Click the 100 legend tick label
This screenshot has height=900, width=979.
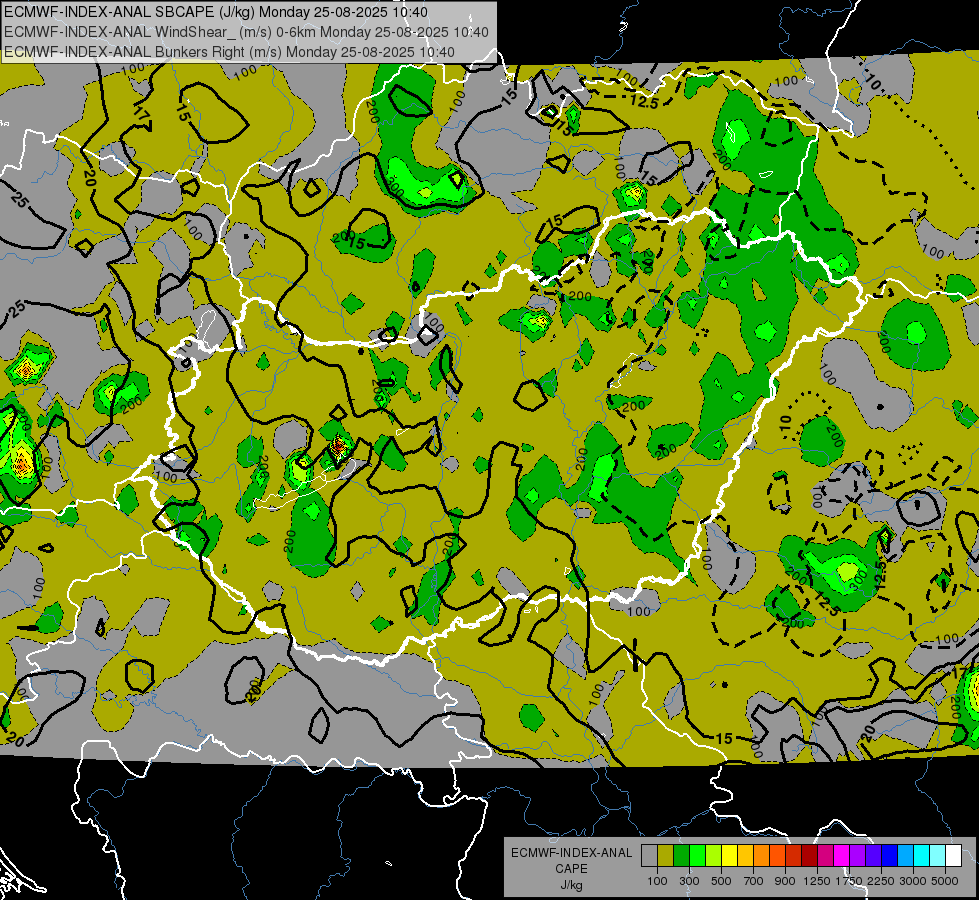pos(657,881)
